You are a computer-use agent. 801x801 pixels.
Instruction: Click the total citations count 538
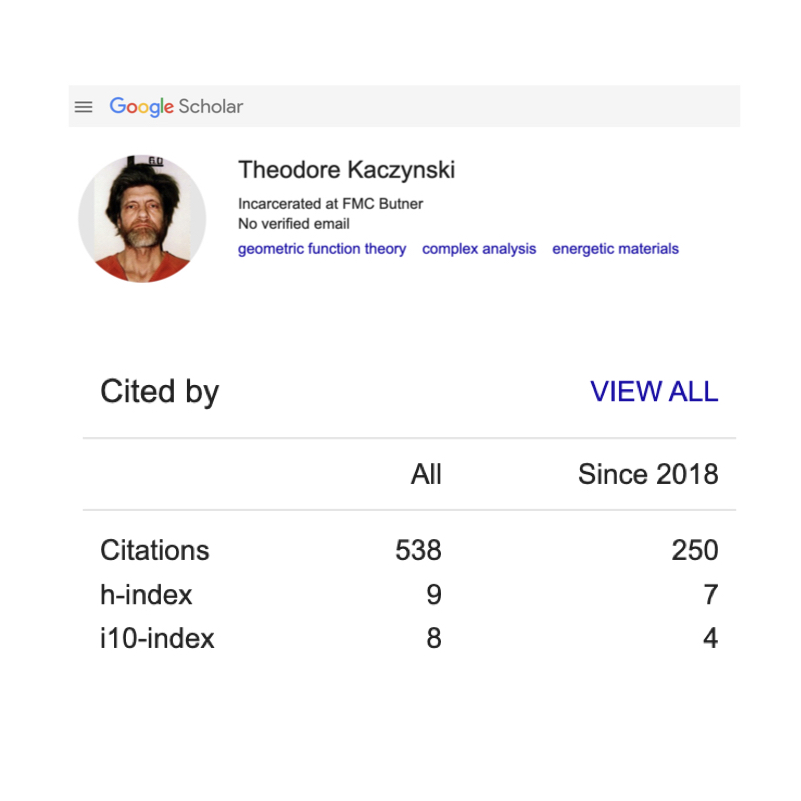[x=418, y=550]
